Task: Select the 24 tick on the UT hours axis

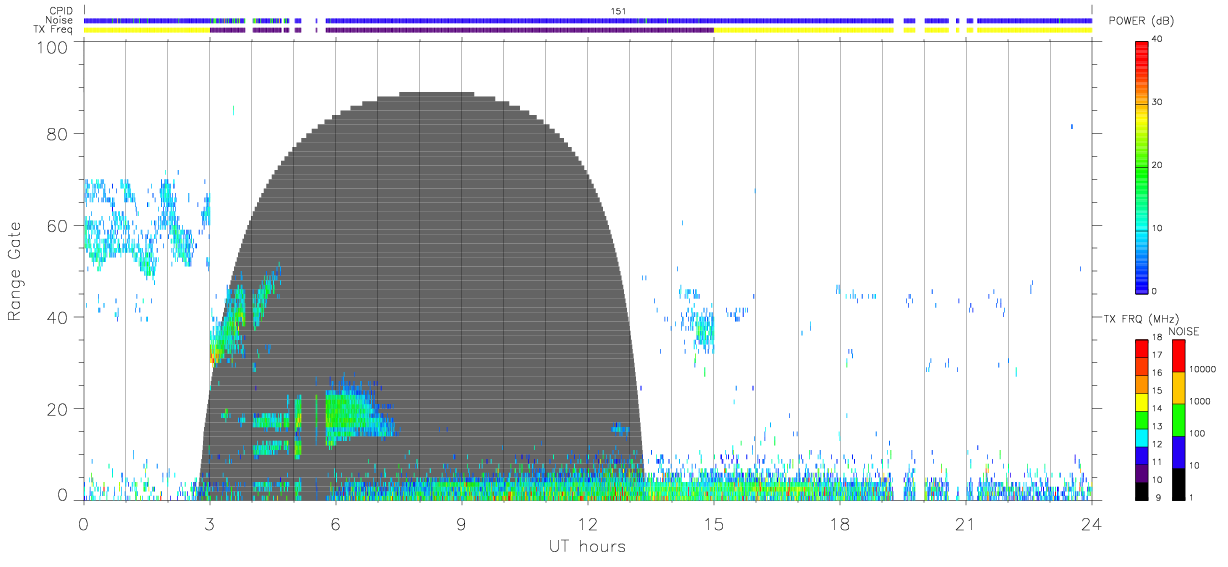Action: (x=1091, y=523)
